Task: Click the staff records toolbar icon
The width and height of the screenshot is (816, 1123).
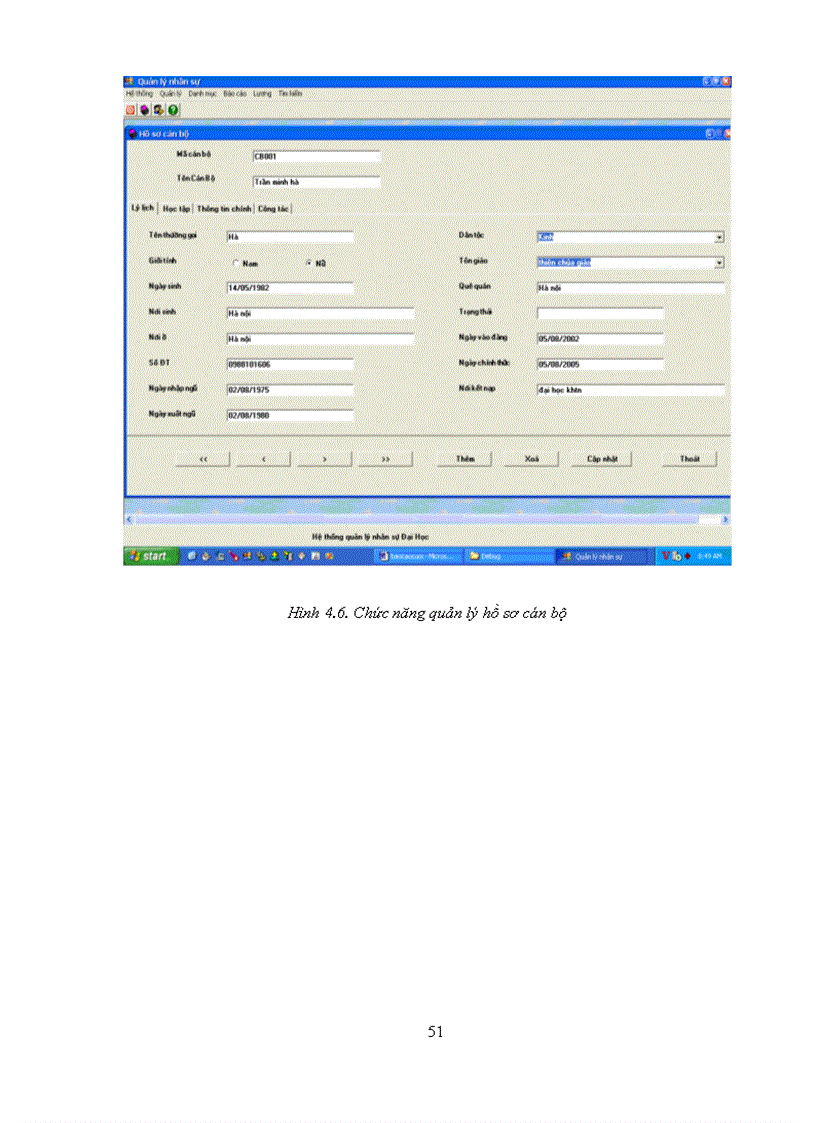Action: tap(157, 106)
